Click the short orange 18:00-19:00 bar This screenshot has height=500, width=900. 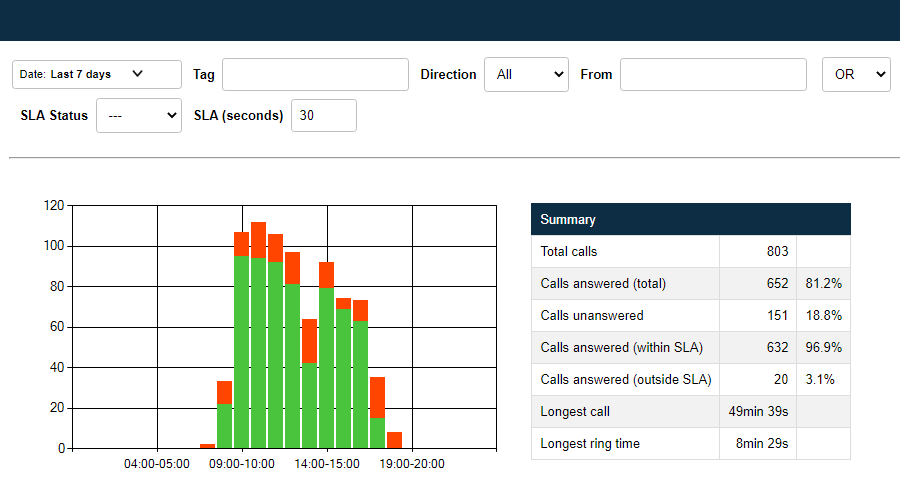[394, 440]
